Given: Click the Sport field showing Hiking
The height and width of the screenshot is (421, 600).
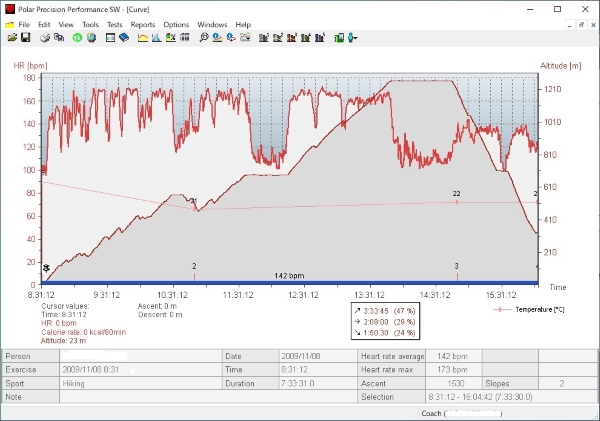Looking at the screenshot, I should point(141,383).
